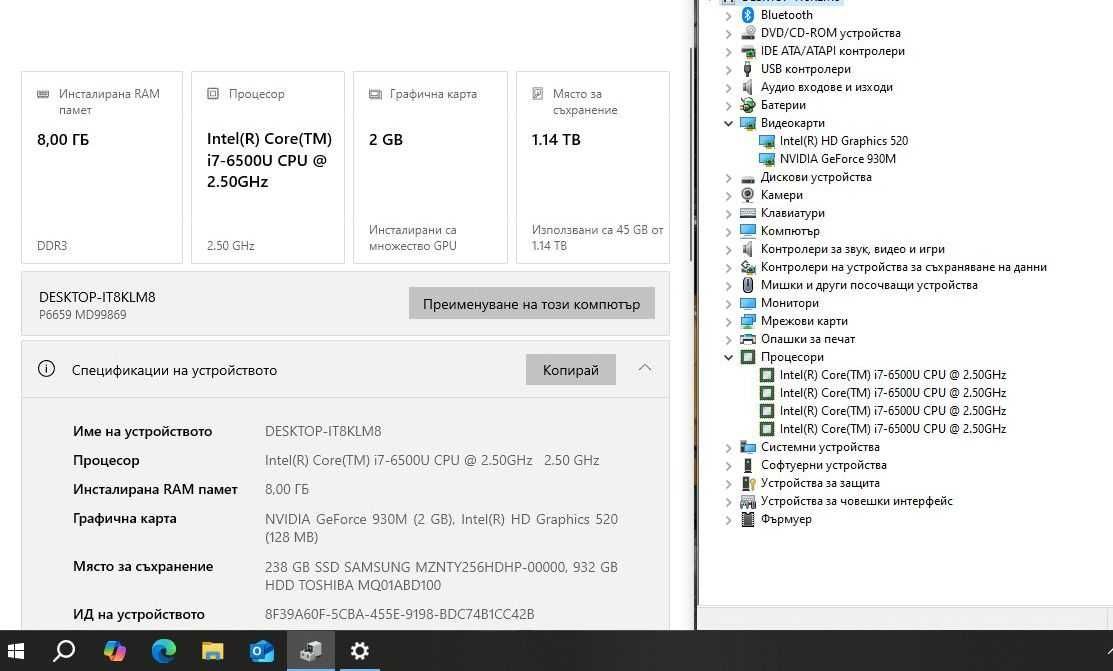Open the Инсталирана RAM памет card
The width and height of the screenshot is (1113, 671).
tap(102, 168)
